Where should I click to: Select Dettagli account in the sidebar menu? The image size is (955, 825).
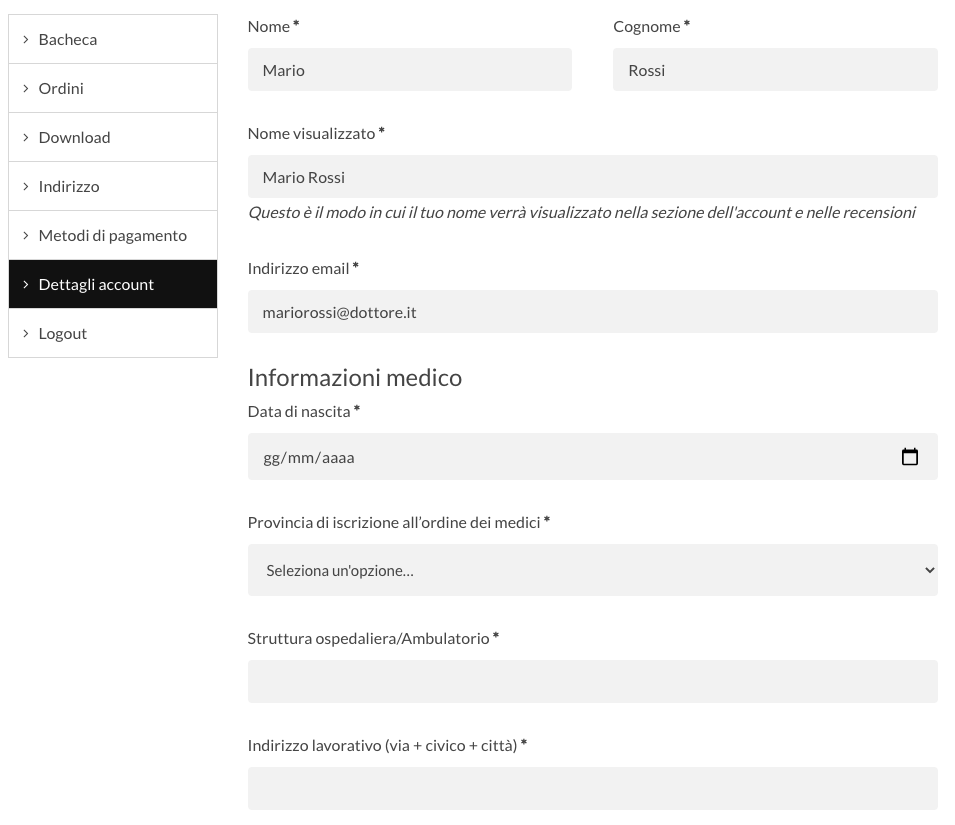click(x=96, y=284)
